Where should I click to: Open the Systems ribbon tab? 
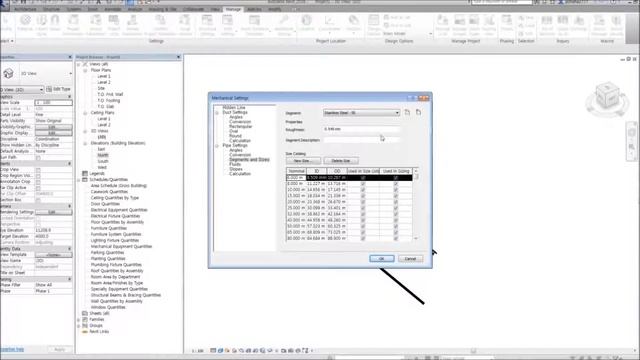pos(74,9)
